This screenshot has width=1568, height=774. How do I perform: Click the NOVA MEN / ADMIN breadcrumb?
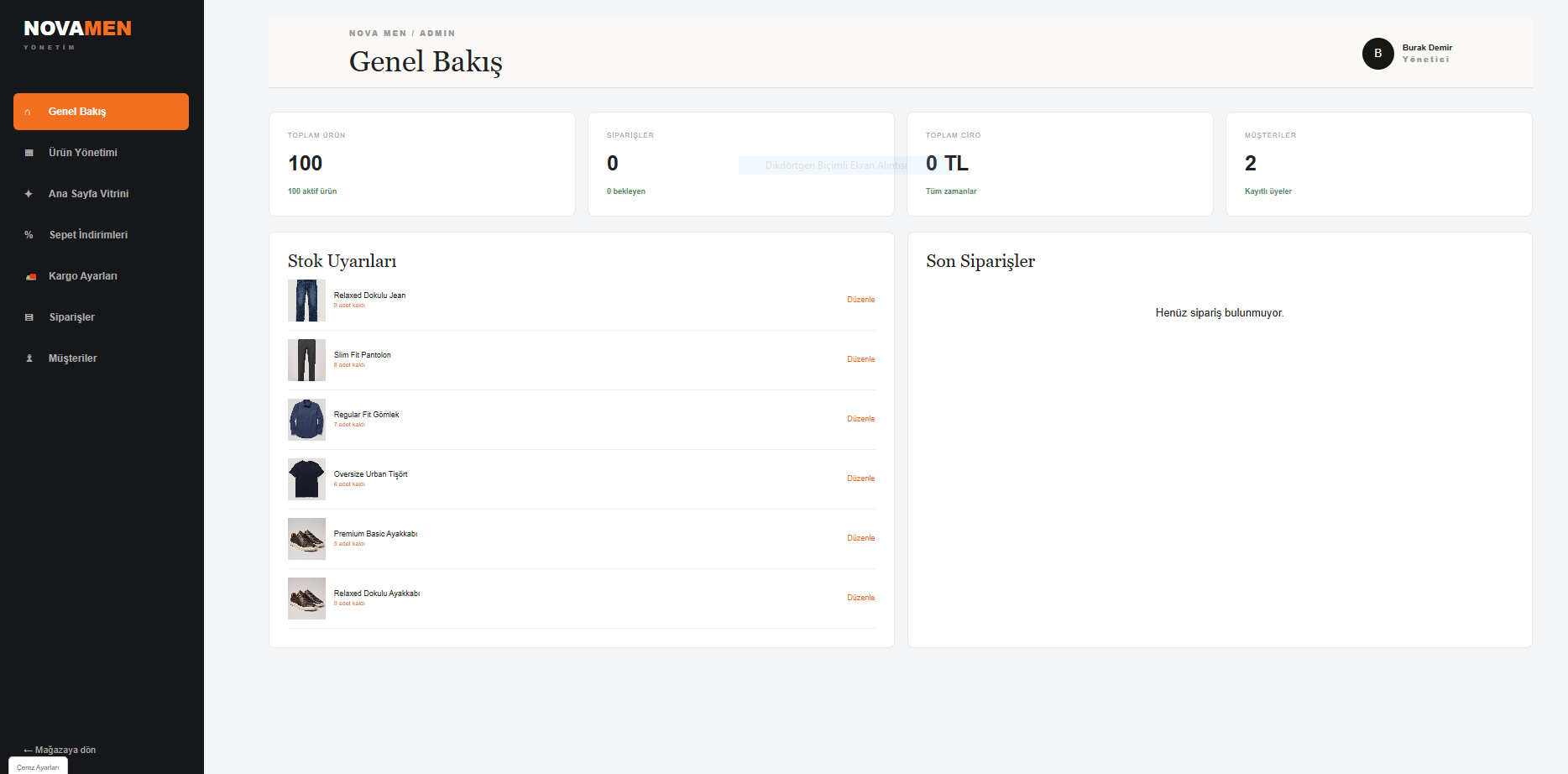pos(402,34)
